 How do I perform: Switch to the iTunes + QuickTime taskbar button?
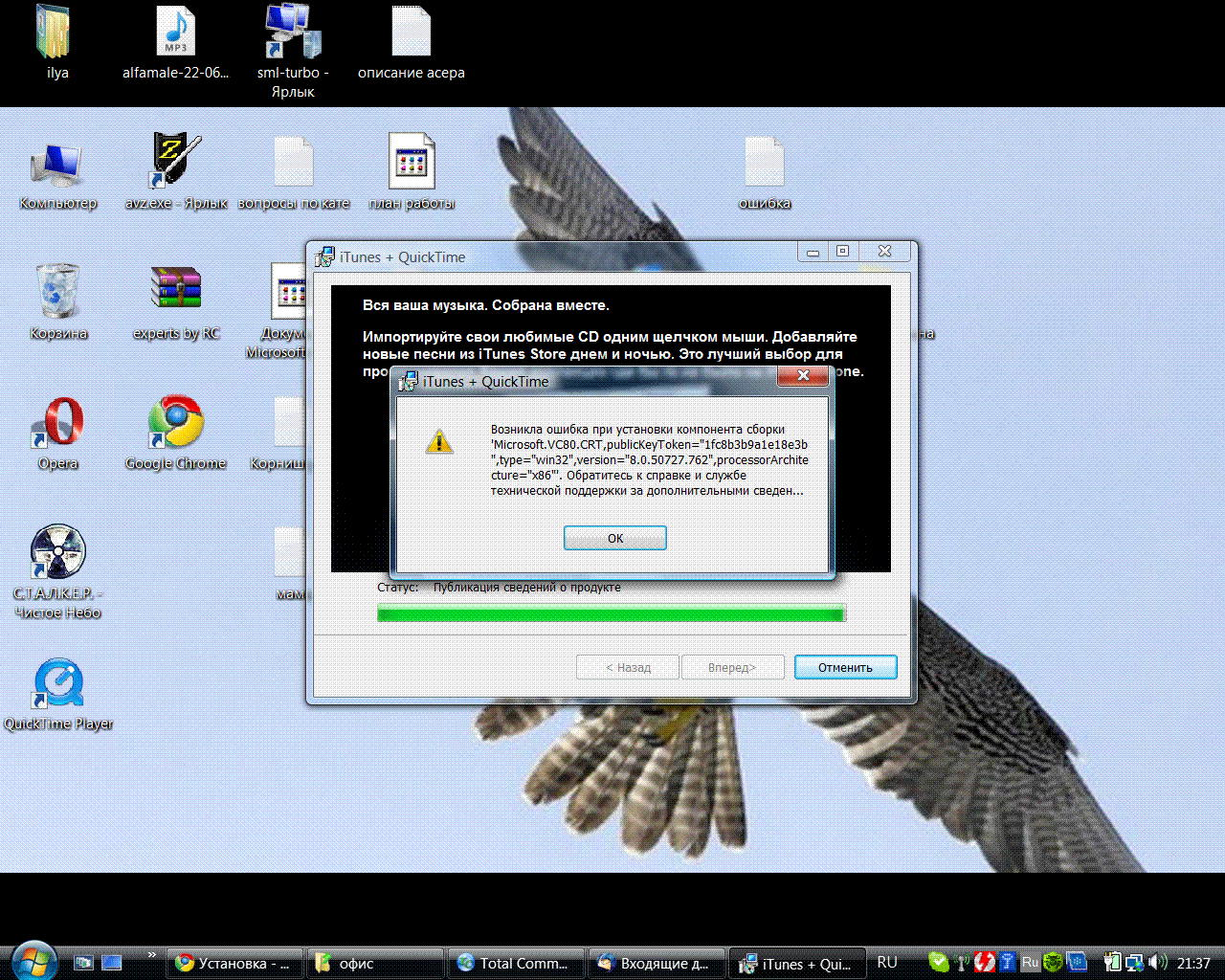coord(798,963)
